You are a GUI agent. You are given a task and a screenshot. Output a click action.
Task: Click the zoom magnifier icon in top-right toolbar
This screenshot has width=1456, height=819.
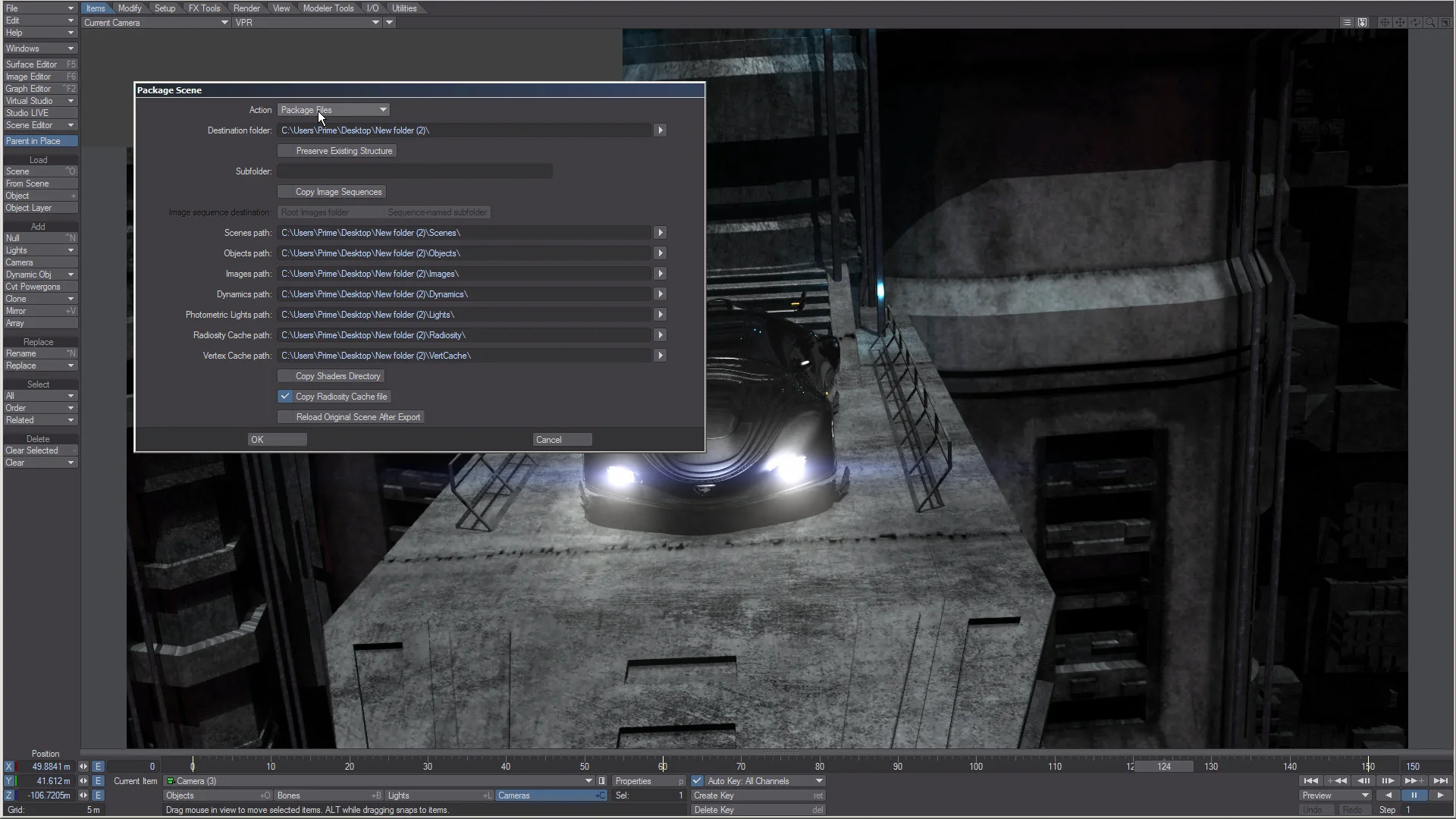(x=1431, y=22)
